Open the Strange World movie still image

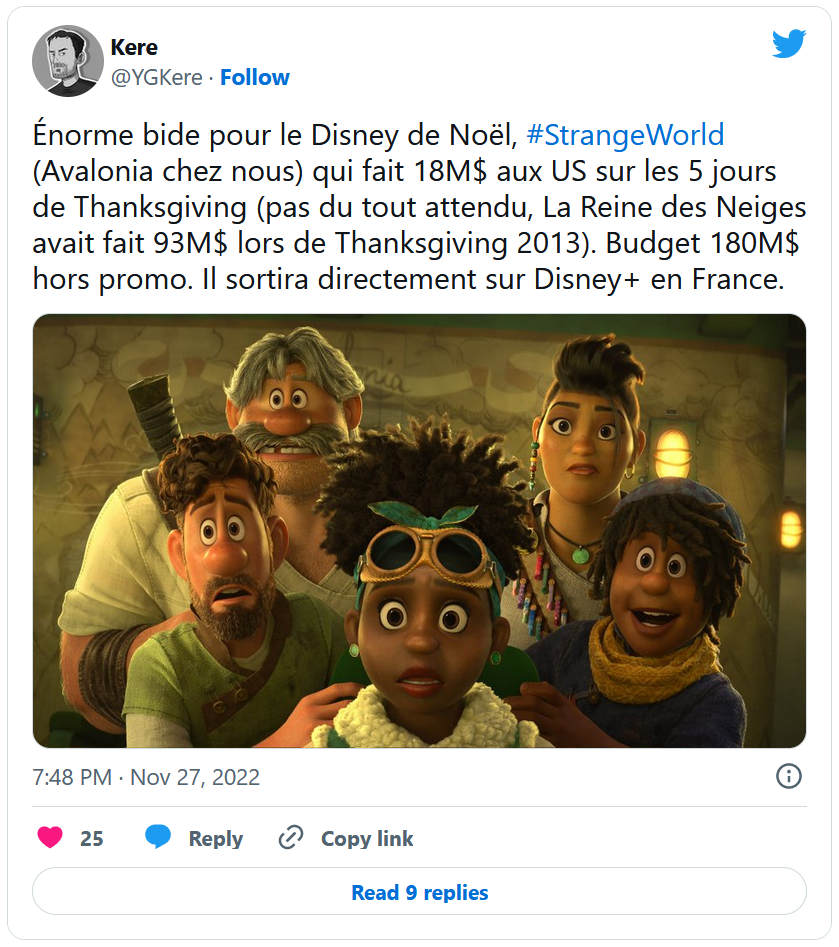[419, 531]
